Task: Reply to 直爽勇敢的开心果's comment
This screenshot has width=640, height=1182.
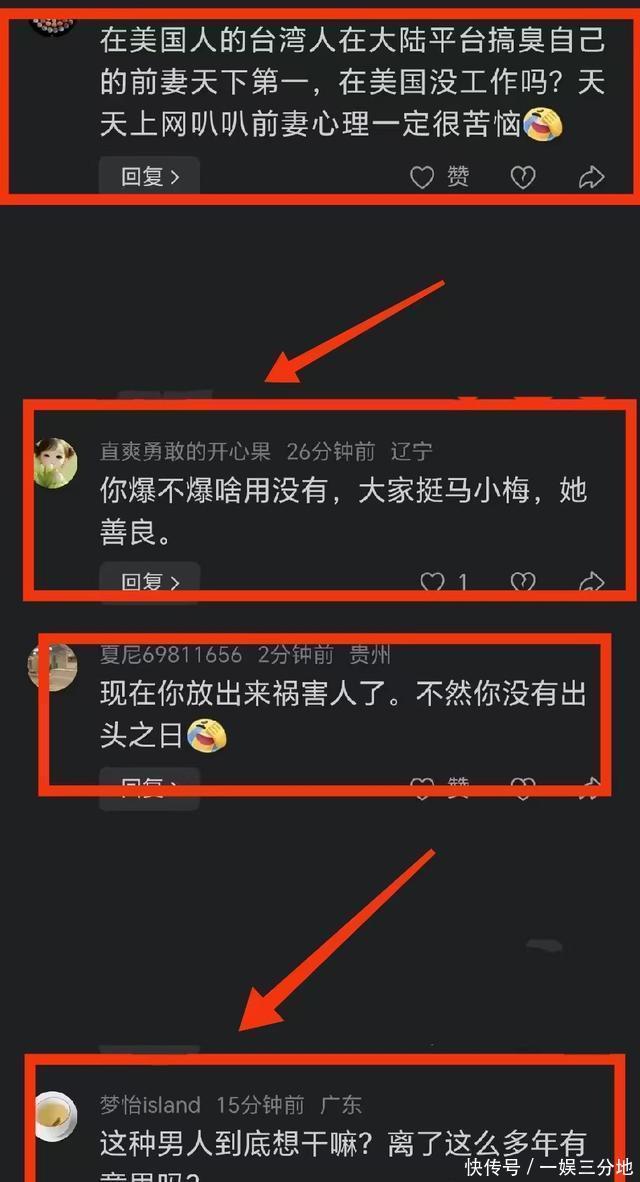Action: (149, 583)
